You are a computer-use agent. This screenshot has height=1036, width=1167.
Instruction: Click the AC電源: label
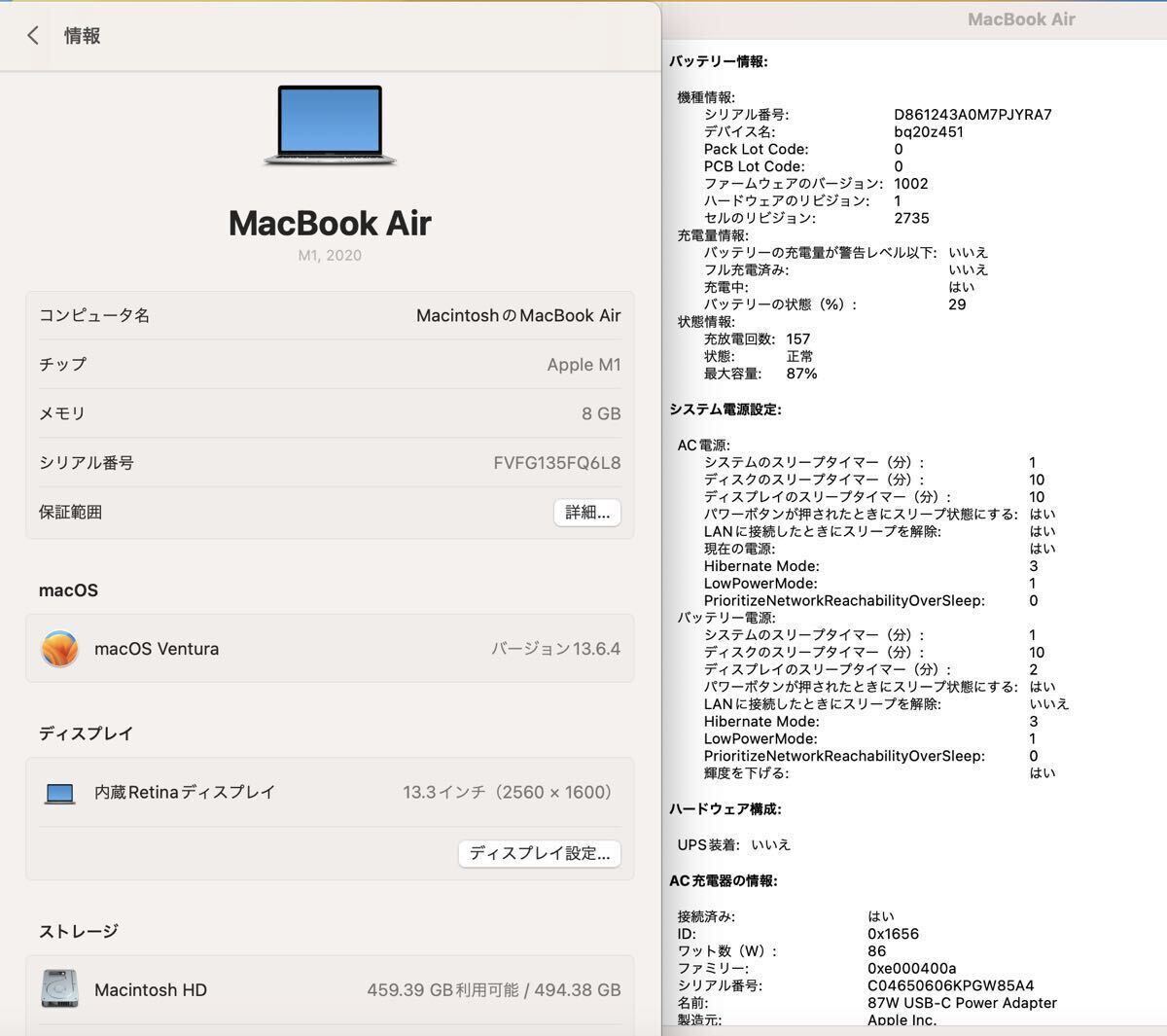click(x=704, y=446)
